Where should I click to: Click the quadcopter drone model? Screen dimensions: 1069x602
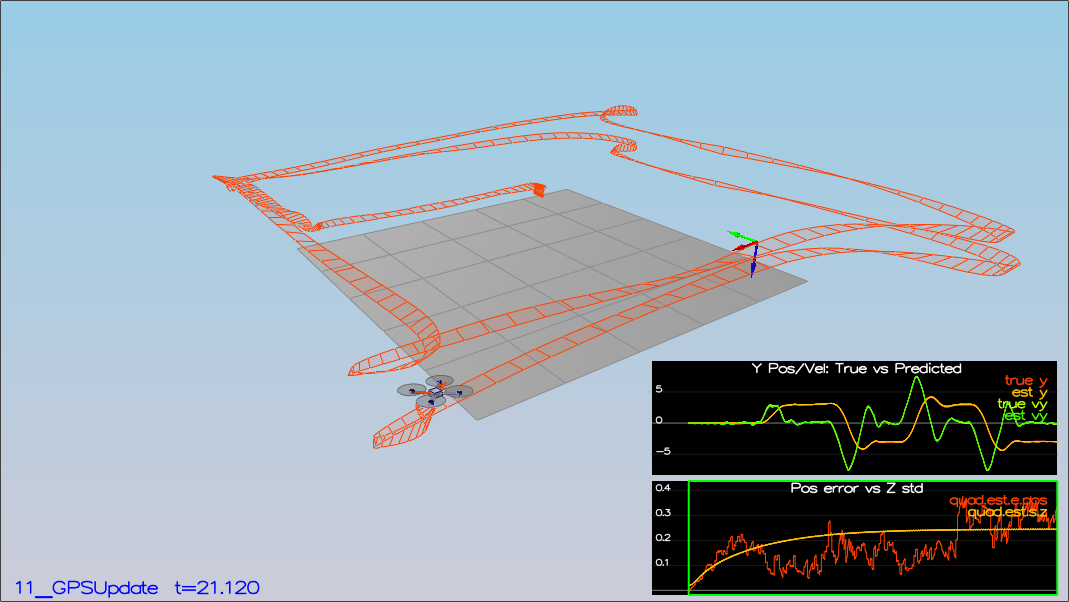click(x=435, y=391)
